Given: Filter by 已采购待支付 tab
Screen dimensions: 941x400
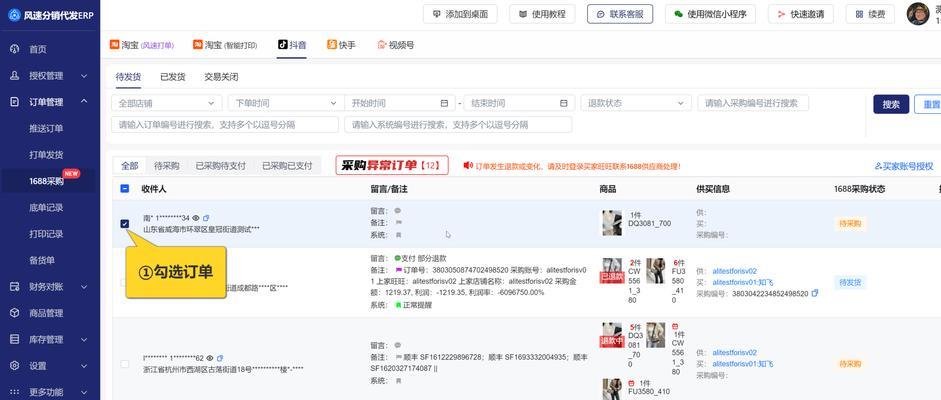Looking at the screenshot, I should pyautogui.click(x=220, y=166).
